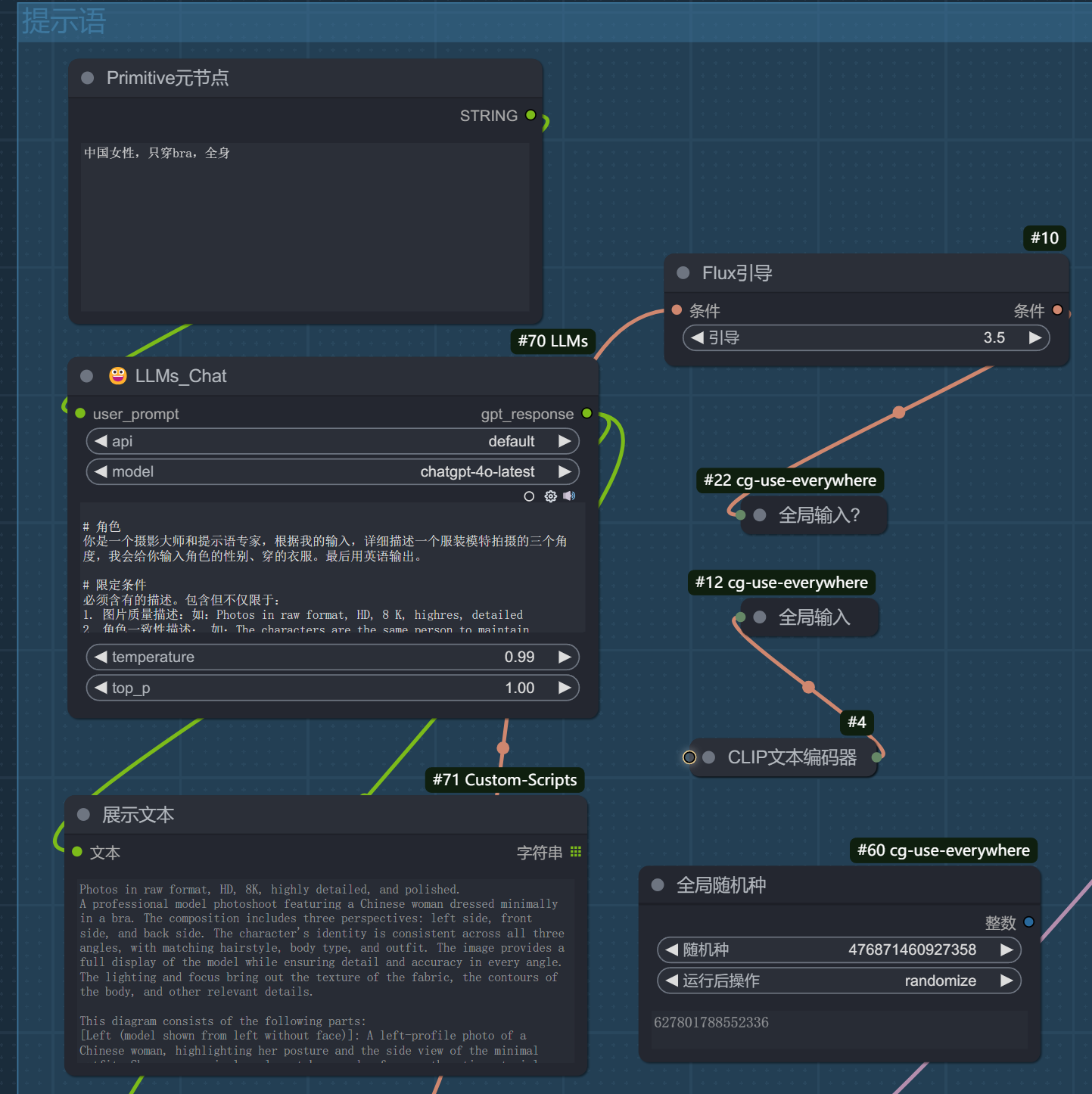The height and width of the screenshot is (1094, 1092).
Task: Increase 随机种 with right arrow
Action: [x=1006, y=949]
